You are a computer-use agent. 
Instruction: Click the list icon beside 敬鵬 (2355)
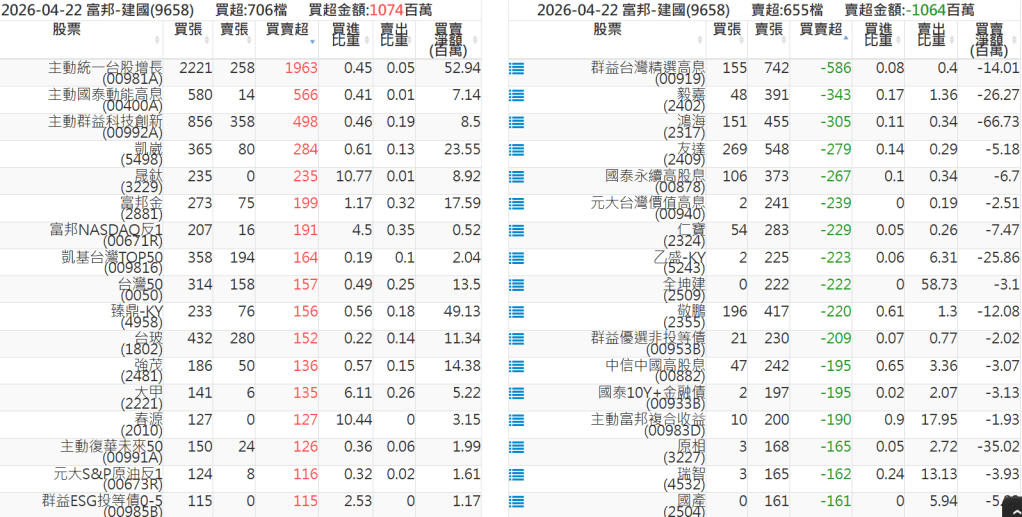[x=516, y=312]
